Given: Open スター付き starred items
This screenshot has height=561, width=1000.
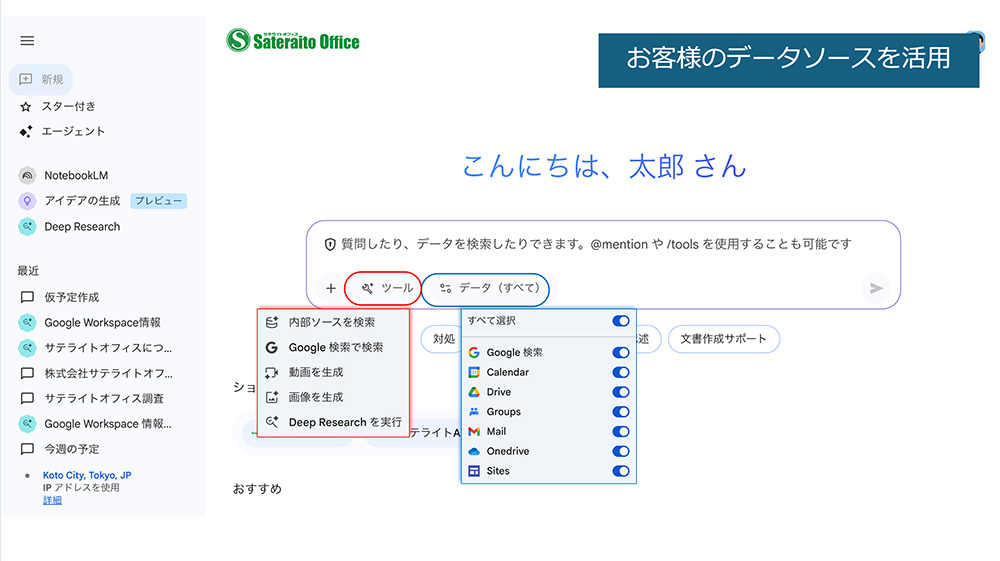Looking at the screenshot, I should pos(68,106).
